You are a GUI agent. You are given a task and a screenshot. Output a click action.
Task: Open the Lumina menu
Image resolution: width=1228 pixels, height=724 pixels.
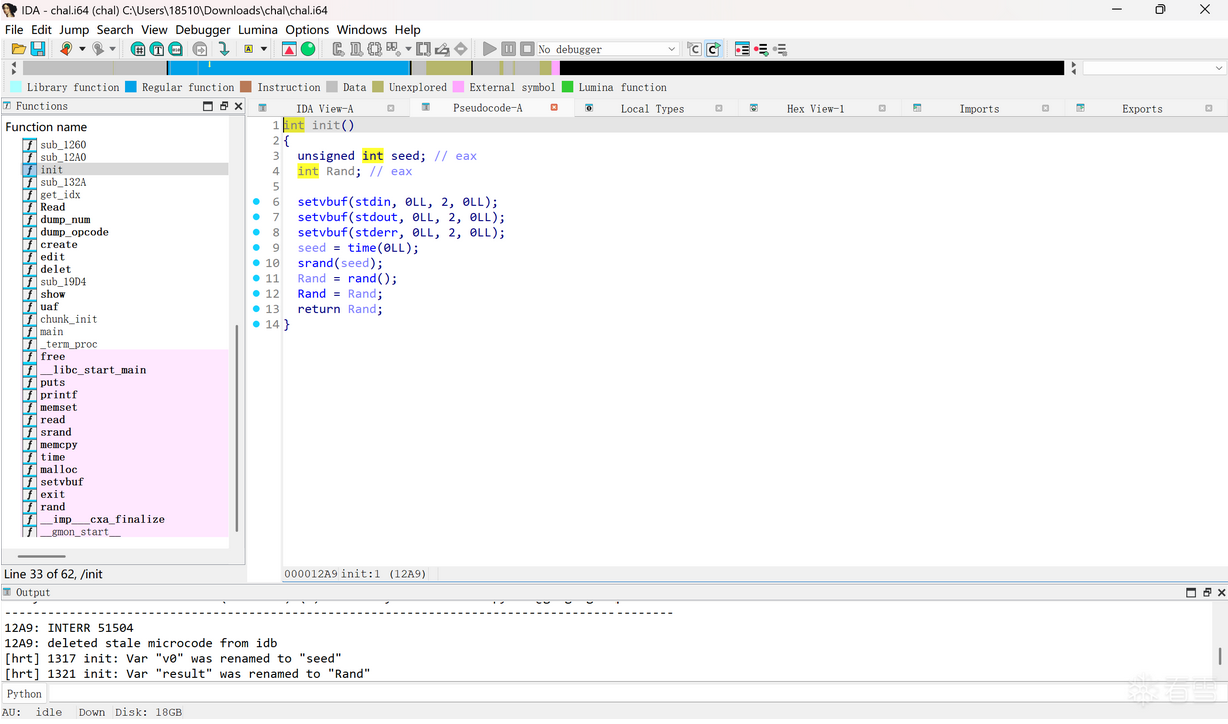[x=258, y=30]
